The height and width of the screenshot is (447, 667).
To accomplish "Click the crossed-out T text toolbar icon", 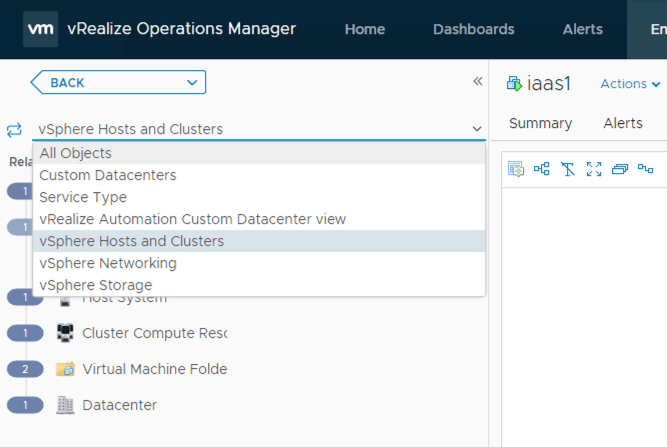I will (568, 169).
